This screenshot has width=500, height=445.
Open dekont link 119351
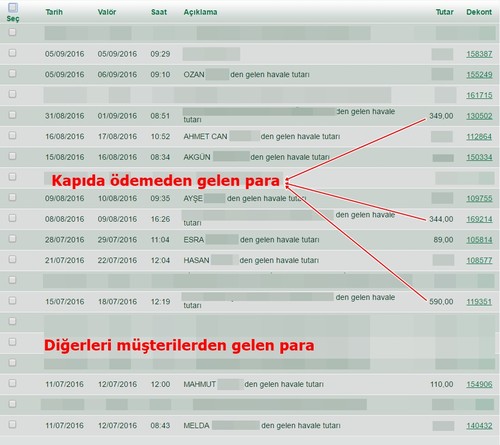[x=479, y=302]
